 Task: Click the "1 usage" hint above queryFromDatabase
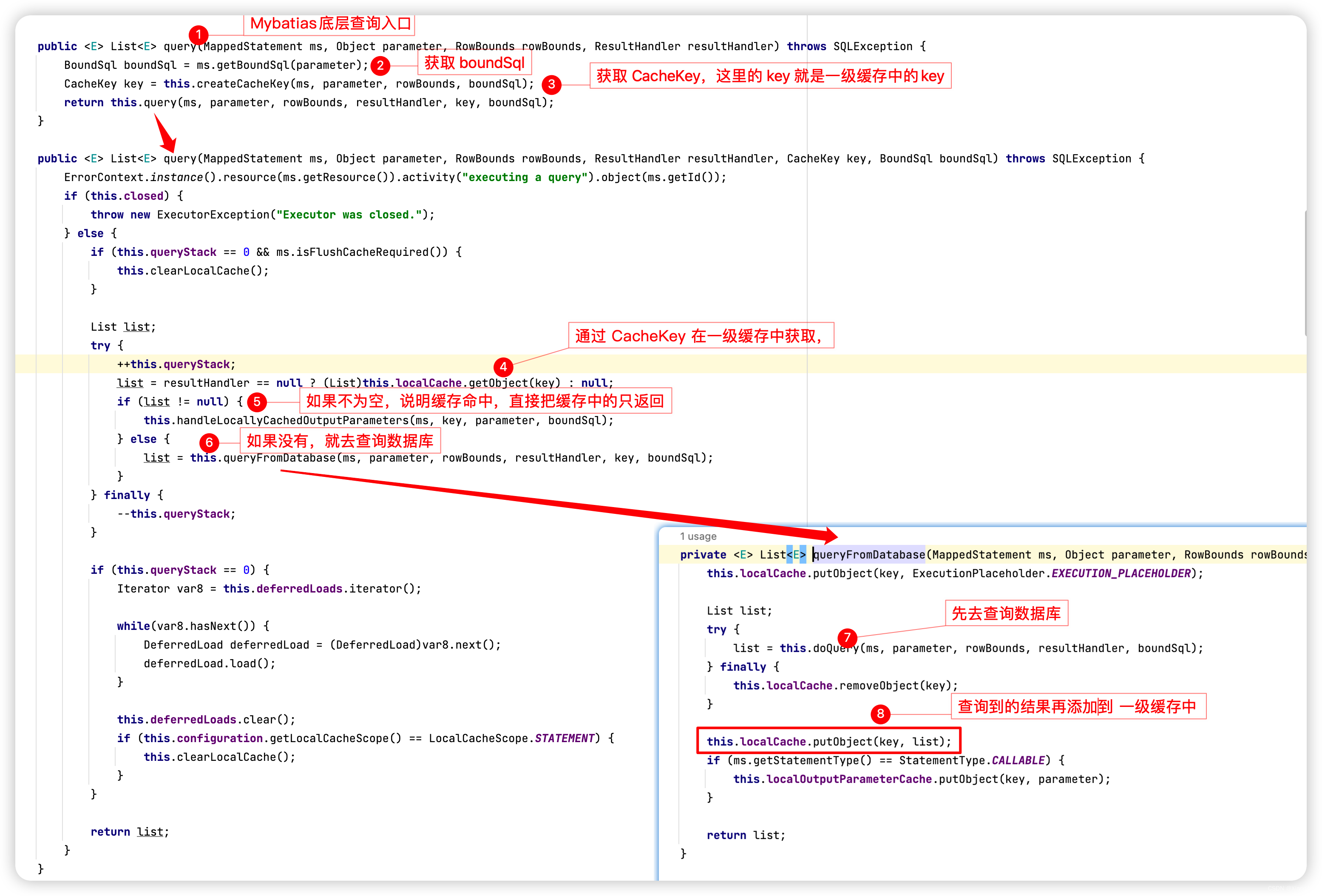[x=698, y=536]
